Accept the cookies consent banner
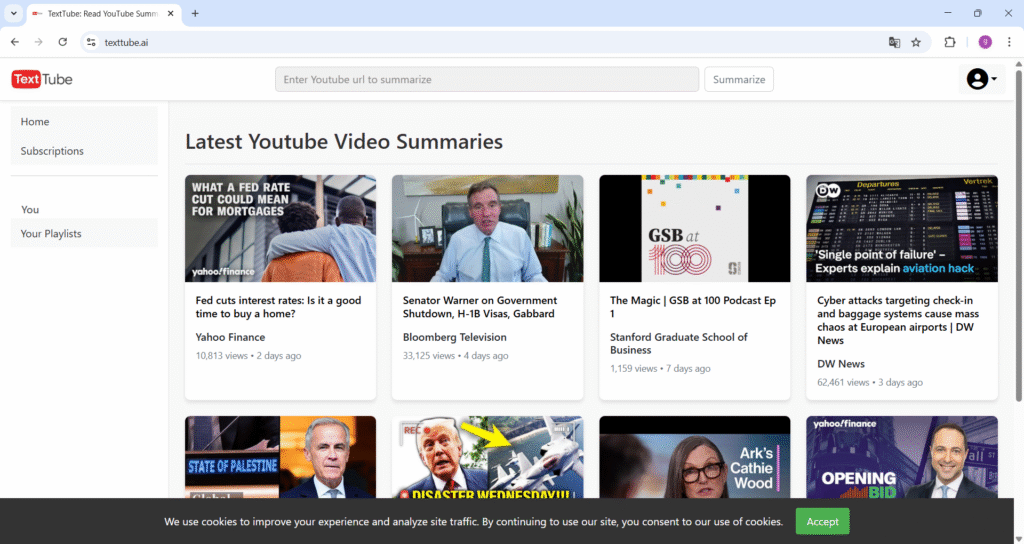The height and width of the screenshot is (544, 1024). pyautogui.click(x=822, y=521)
